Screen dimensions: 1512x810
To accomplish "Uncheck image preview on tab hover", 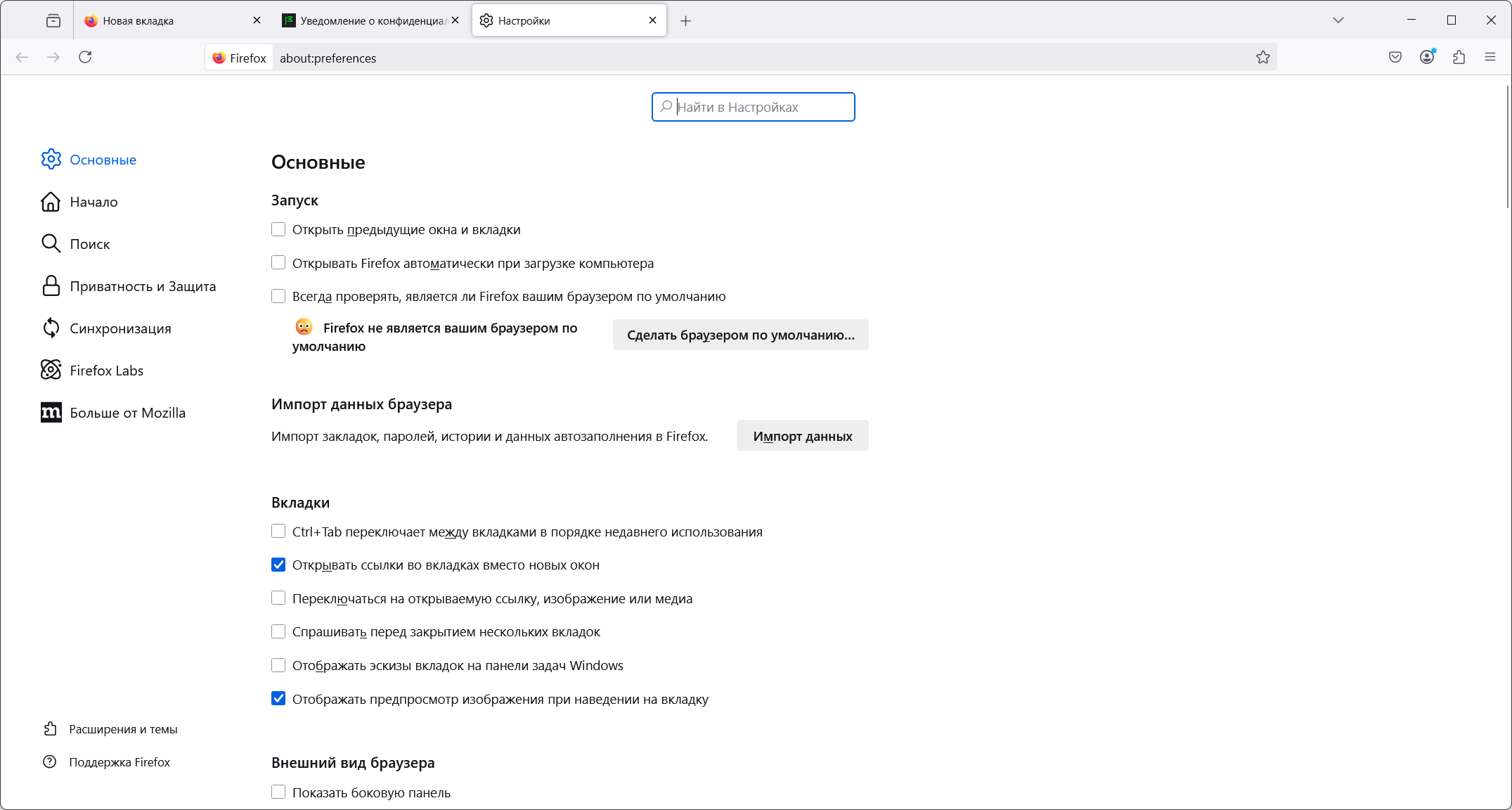I will pos(278,699).
